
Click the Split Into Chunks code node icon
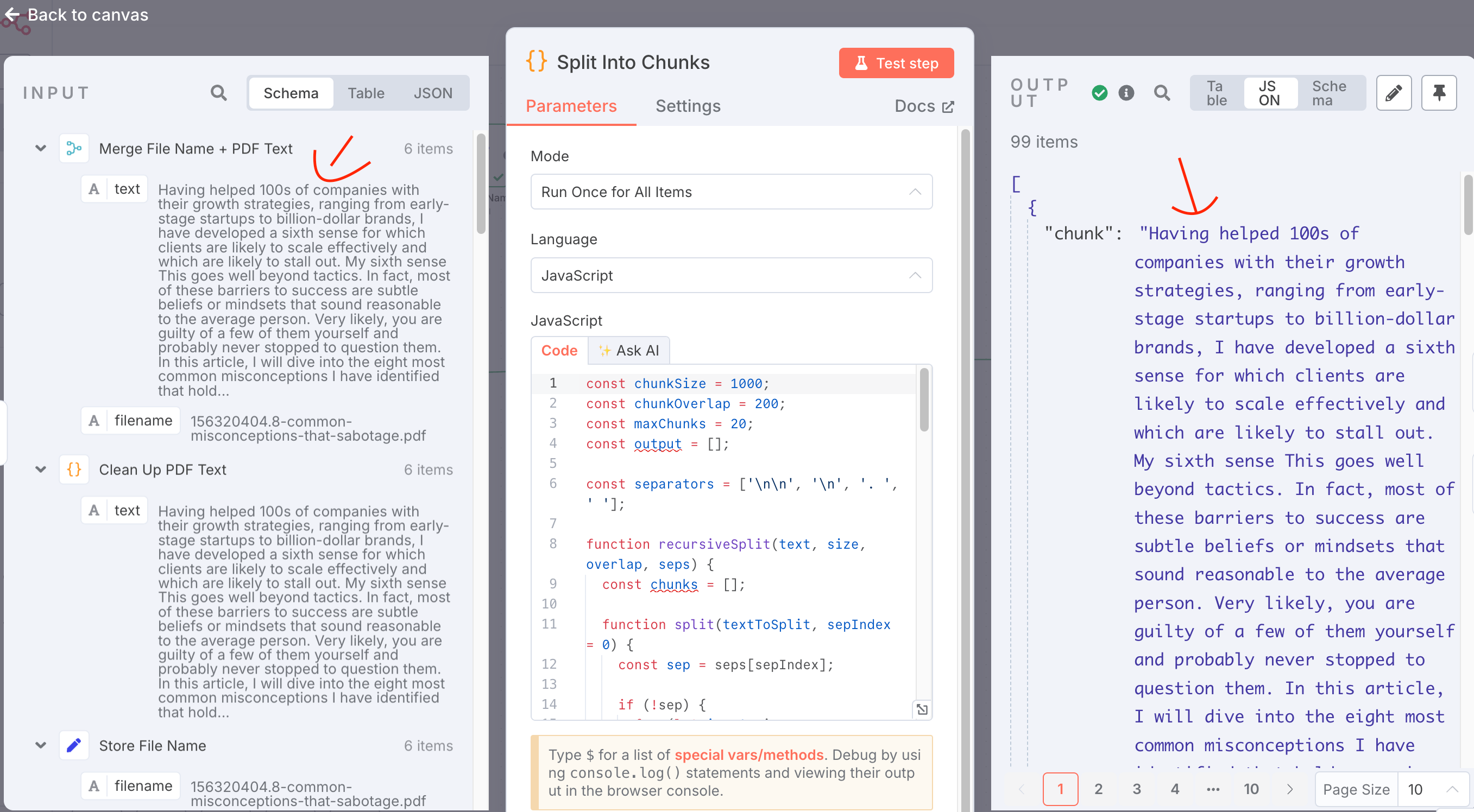pos(537,61)
